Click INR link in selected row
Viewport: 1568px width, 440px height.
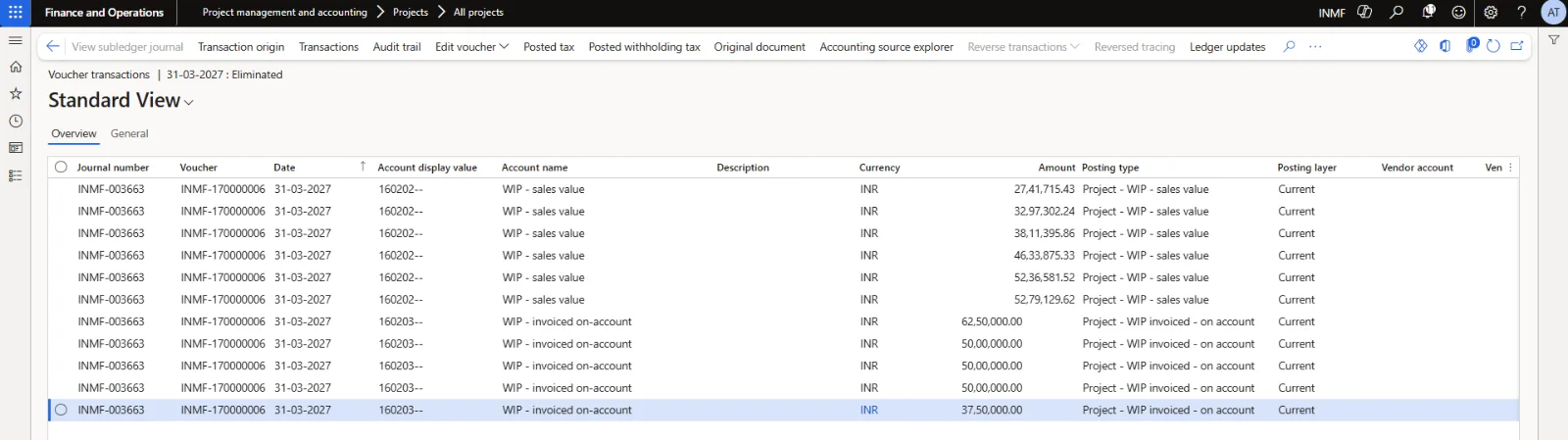869,410
